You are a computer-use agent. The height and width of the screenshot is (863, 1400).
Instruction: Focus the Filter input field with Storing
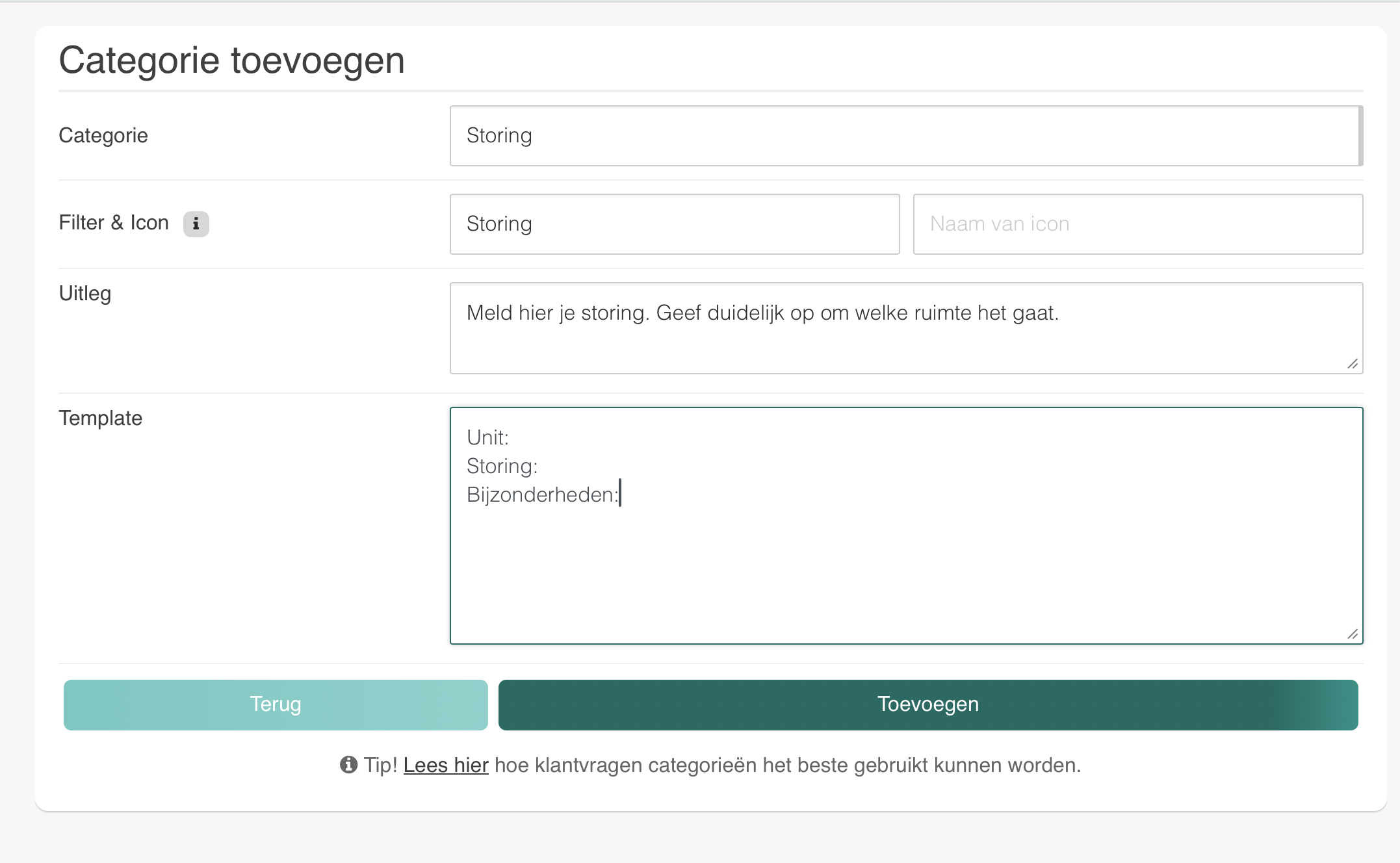click(x=674, y=224)
